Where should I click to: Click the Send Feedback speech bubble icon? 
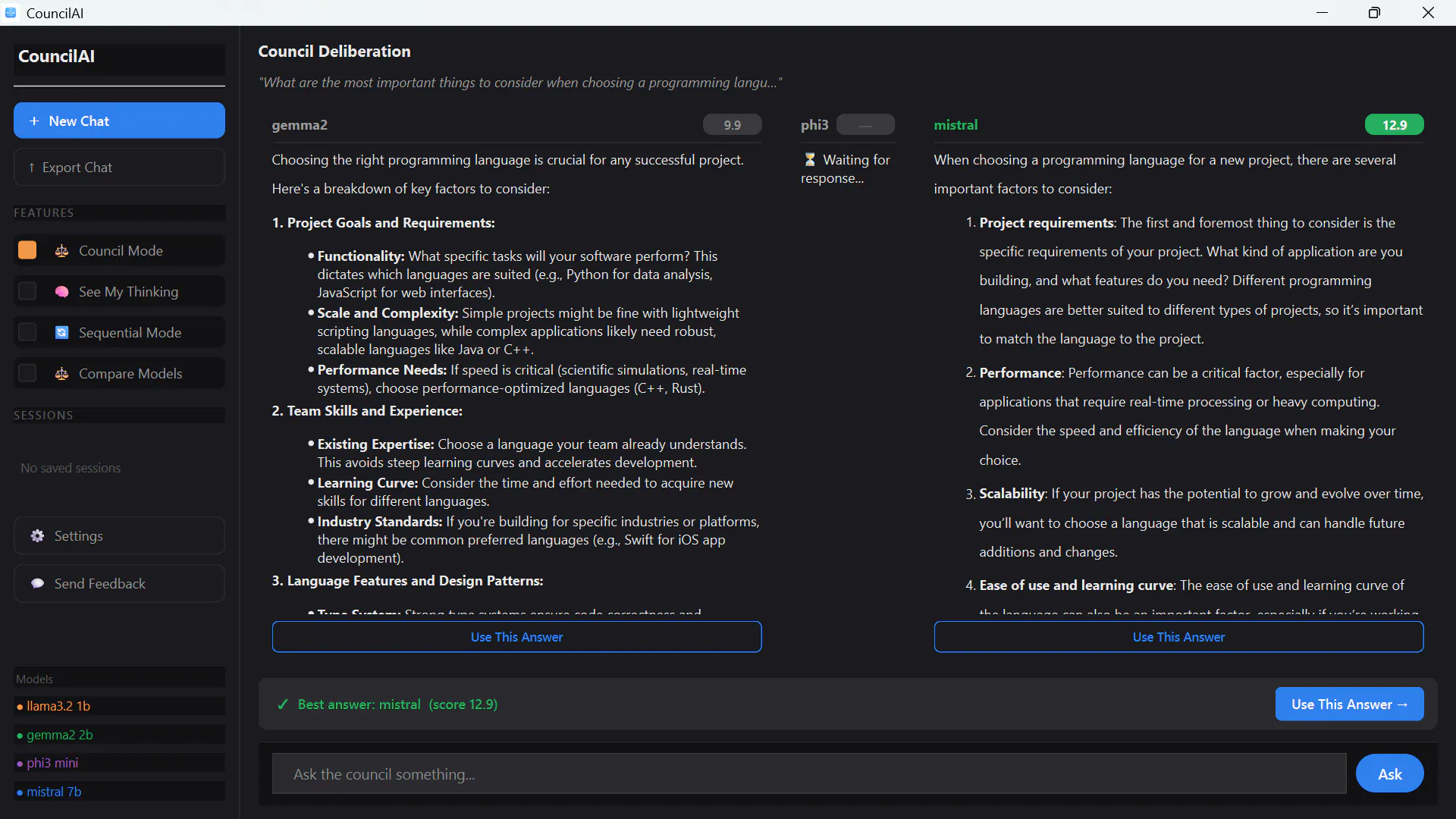click(37, 584)
